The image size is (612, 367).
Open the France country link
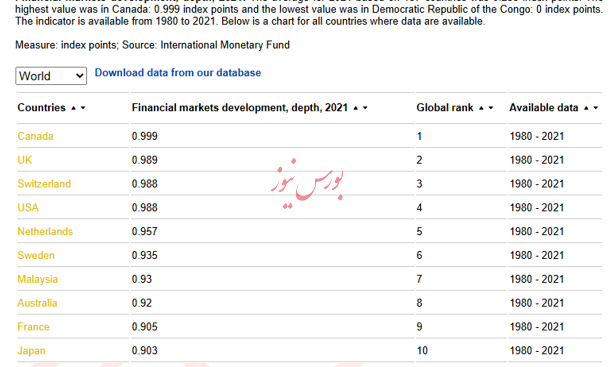(33, 327)
